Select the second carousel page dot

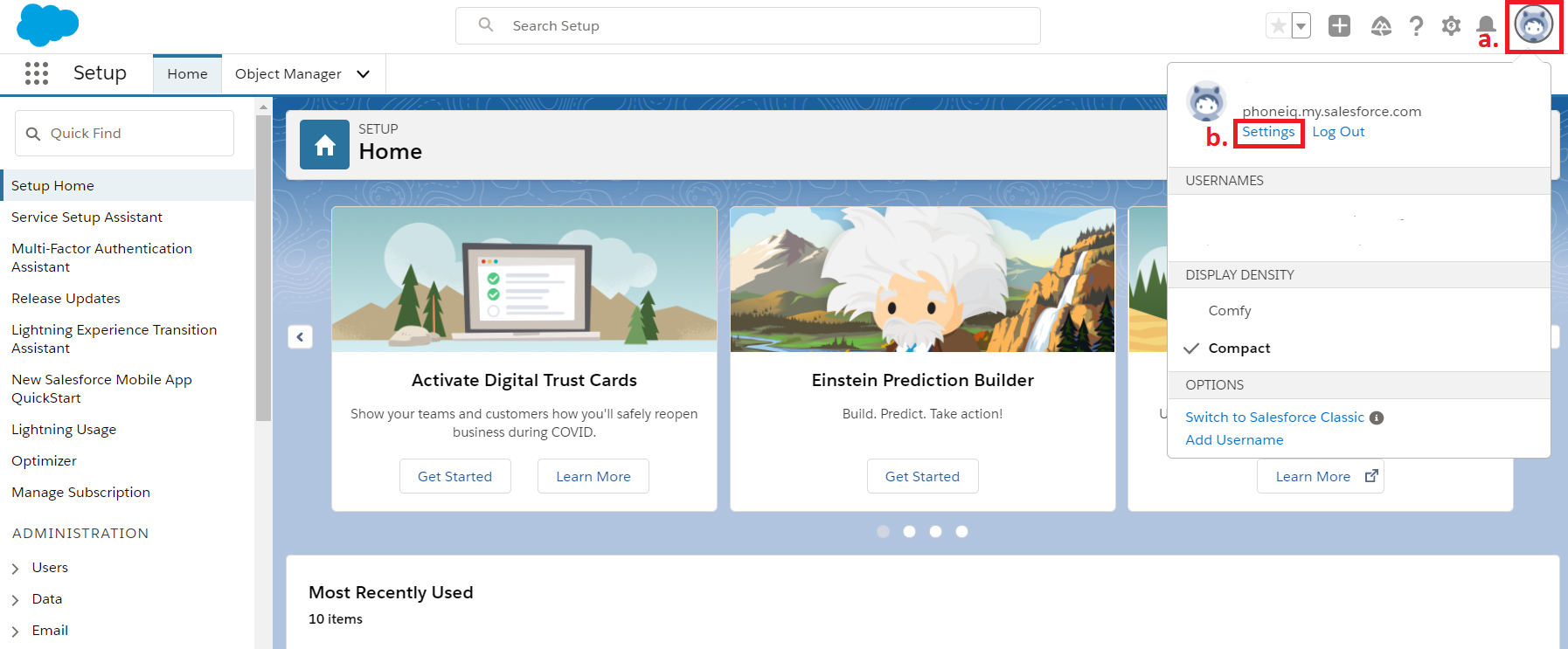pos(909,531)
